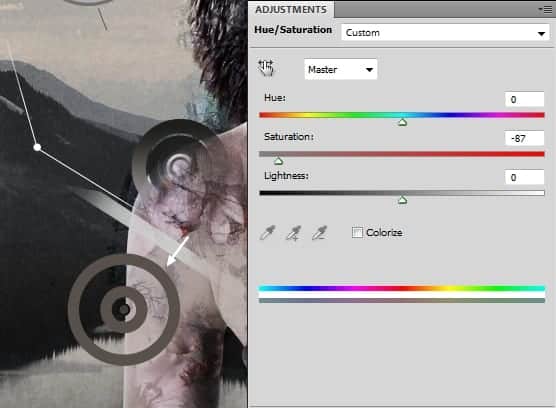
Task: Click the Lightness value field
Action: point(524,177)
